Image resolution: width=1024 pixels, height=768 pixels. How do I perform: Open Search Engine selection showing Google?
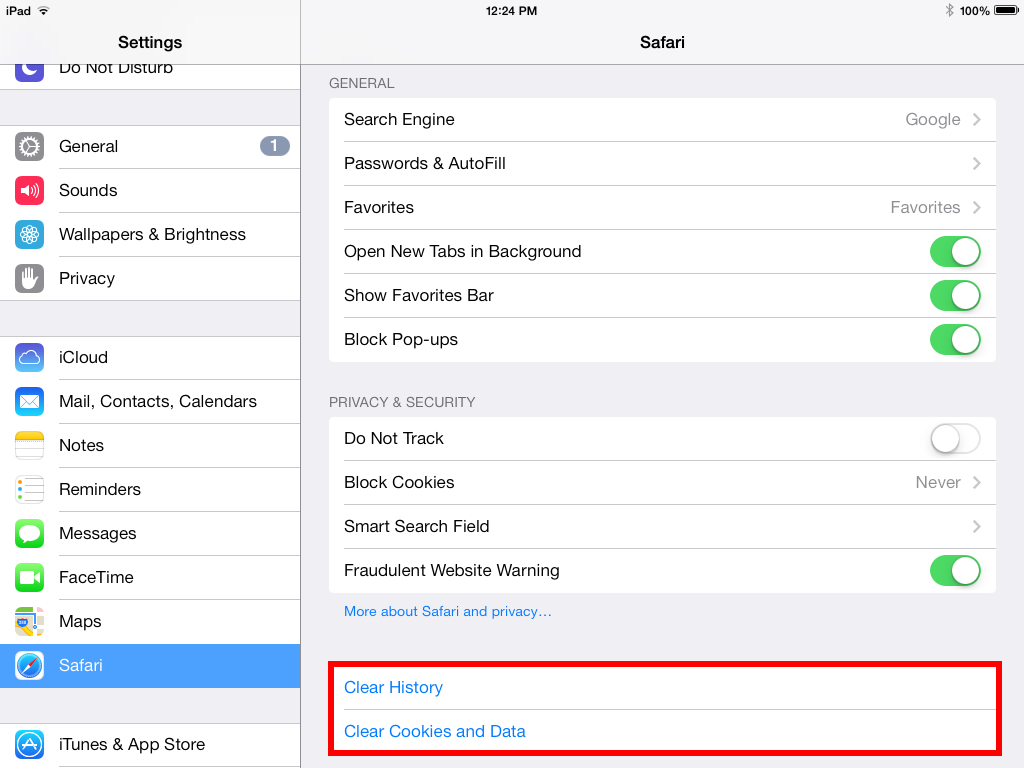click(x=662, y=120)
